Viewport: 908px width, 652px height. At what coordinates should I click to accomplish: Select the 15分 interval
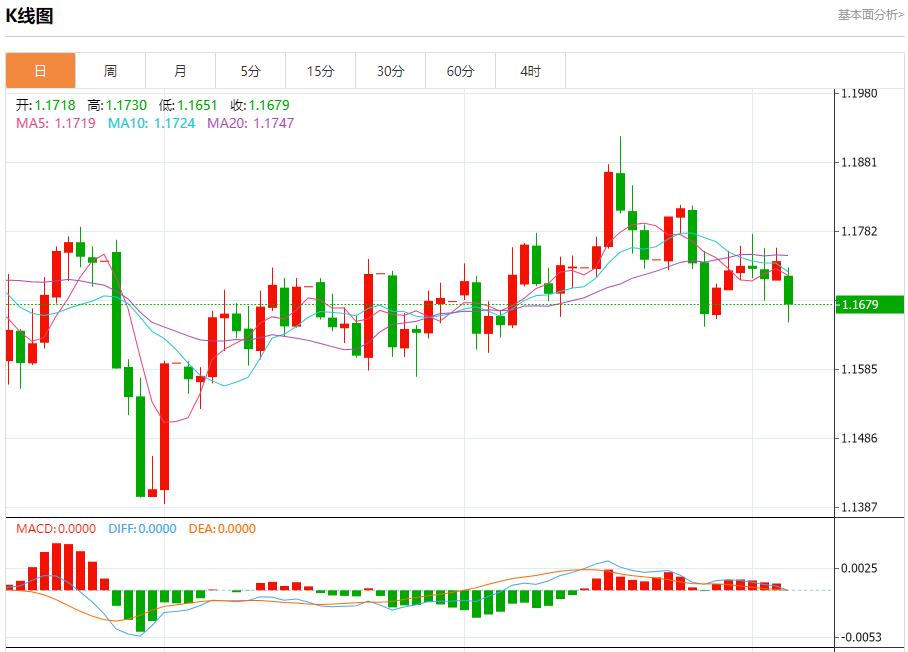click(x=321, y=70)
